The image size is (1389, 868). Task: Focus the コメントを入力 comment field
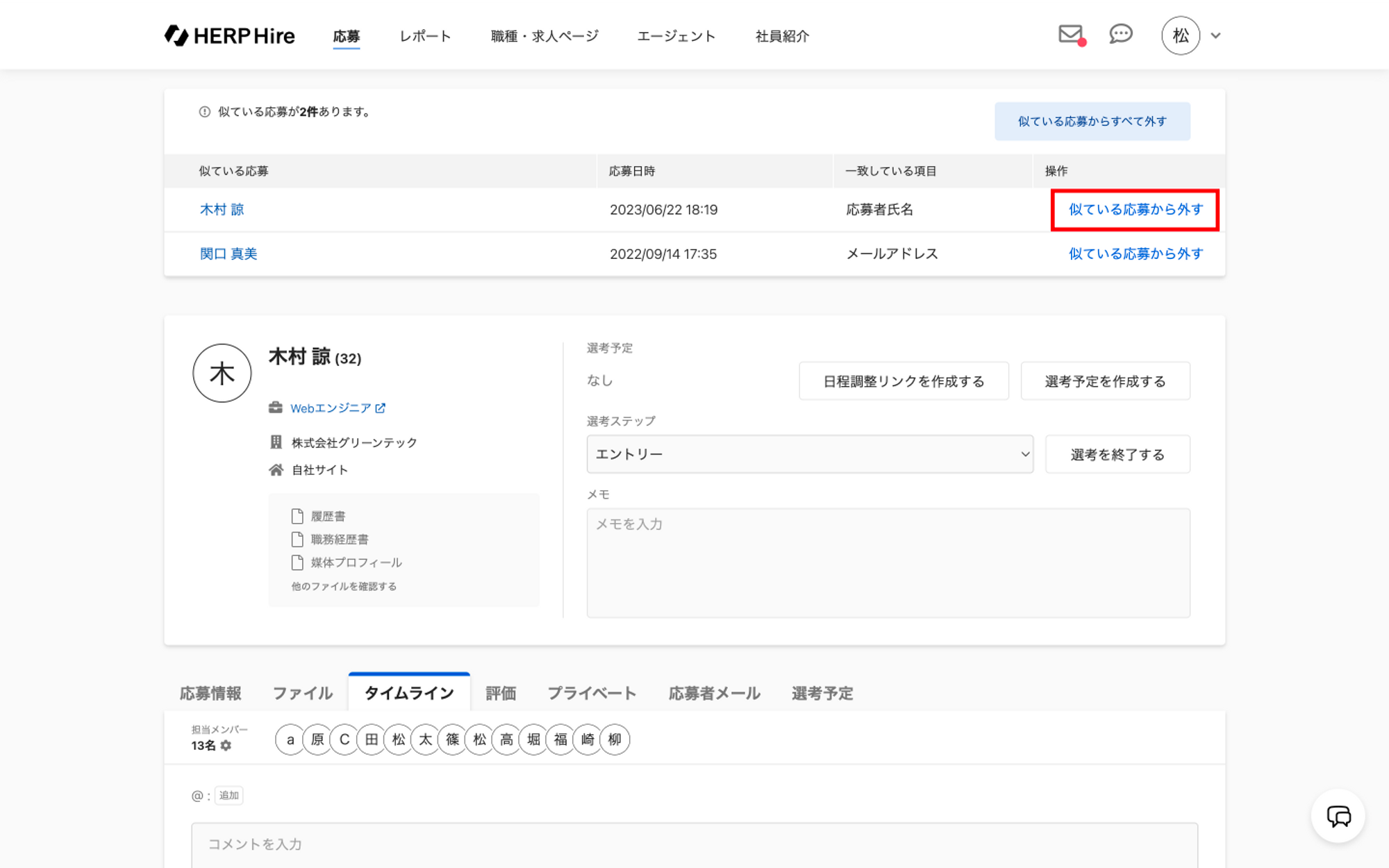click(694, 845)
